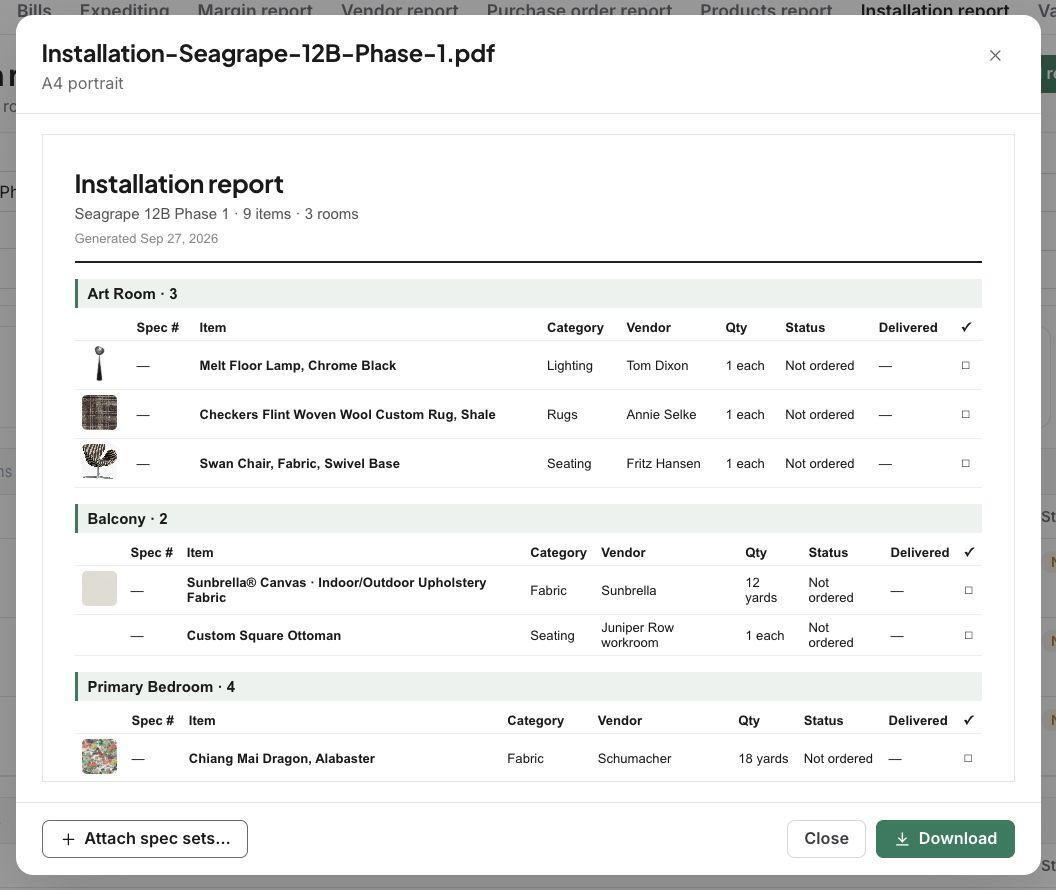Image resolution: width=1056 pixels, height=890 pixels.
Task: Select the Installation report tab
Action: (935, 9)
